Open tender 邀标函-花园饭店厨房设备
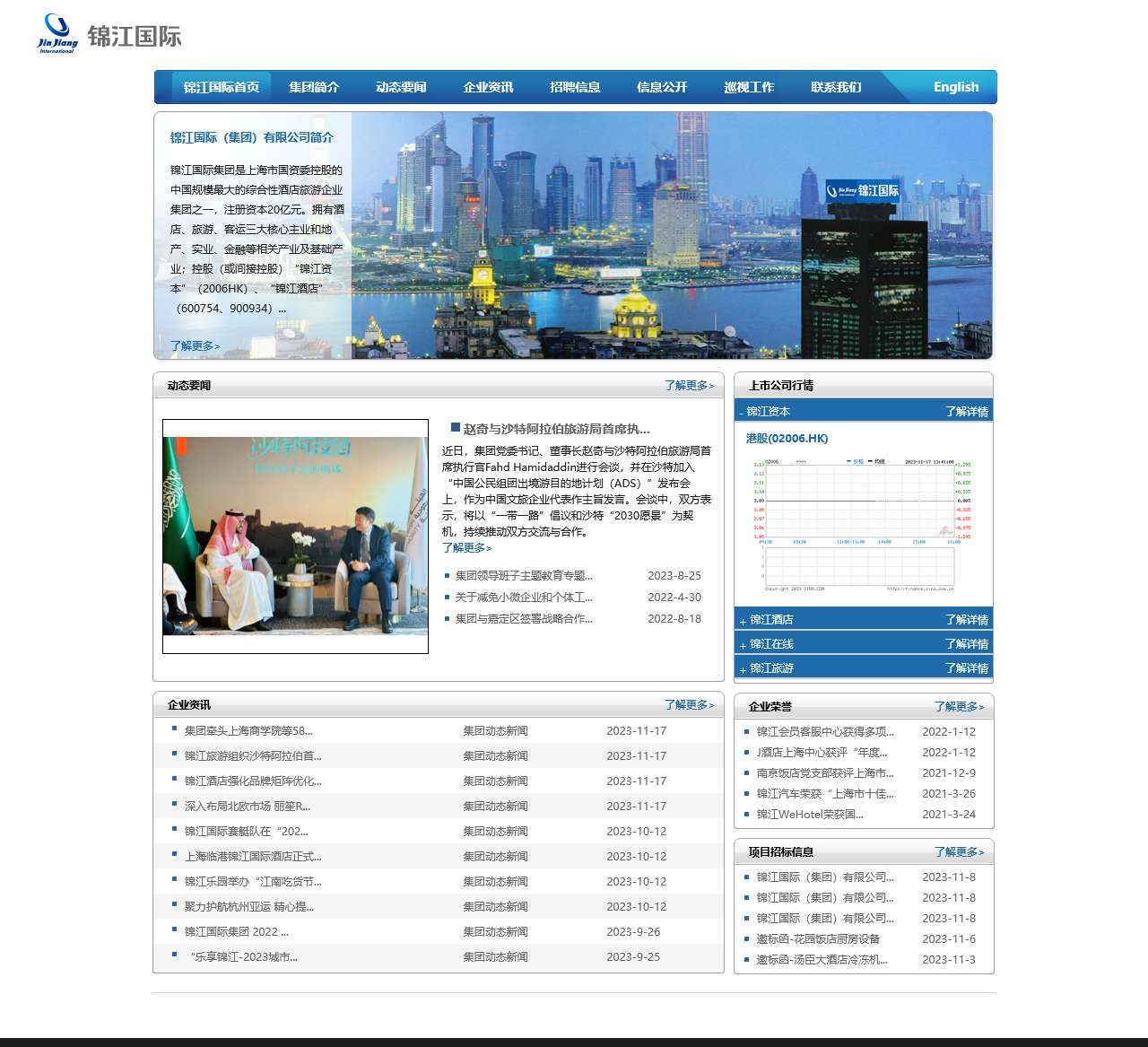The height and width of the screenshot is (1047, 1148). (x=818, y=939)
